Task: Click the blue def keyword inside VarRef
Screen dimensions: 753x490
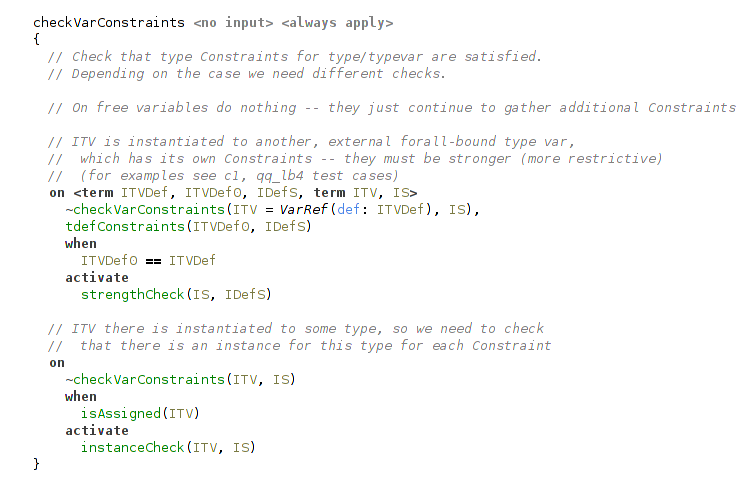Action: tap(348, 209)
